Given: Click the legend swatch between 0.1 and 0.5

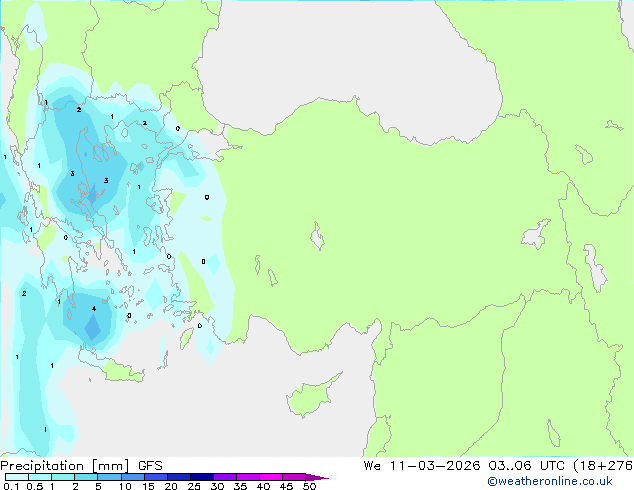Looking at the screenshot, I should pos(17,477).
